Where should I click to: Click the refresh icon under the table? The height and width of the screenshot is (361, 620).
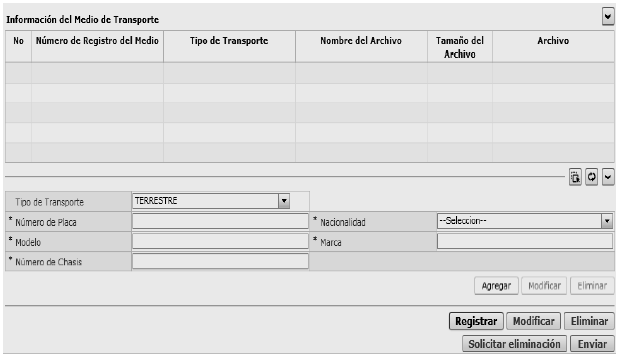pos(592,177)
